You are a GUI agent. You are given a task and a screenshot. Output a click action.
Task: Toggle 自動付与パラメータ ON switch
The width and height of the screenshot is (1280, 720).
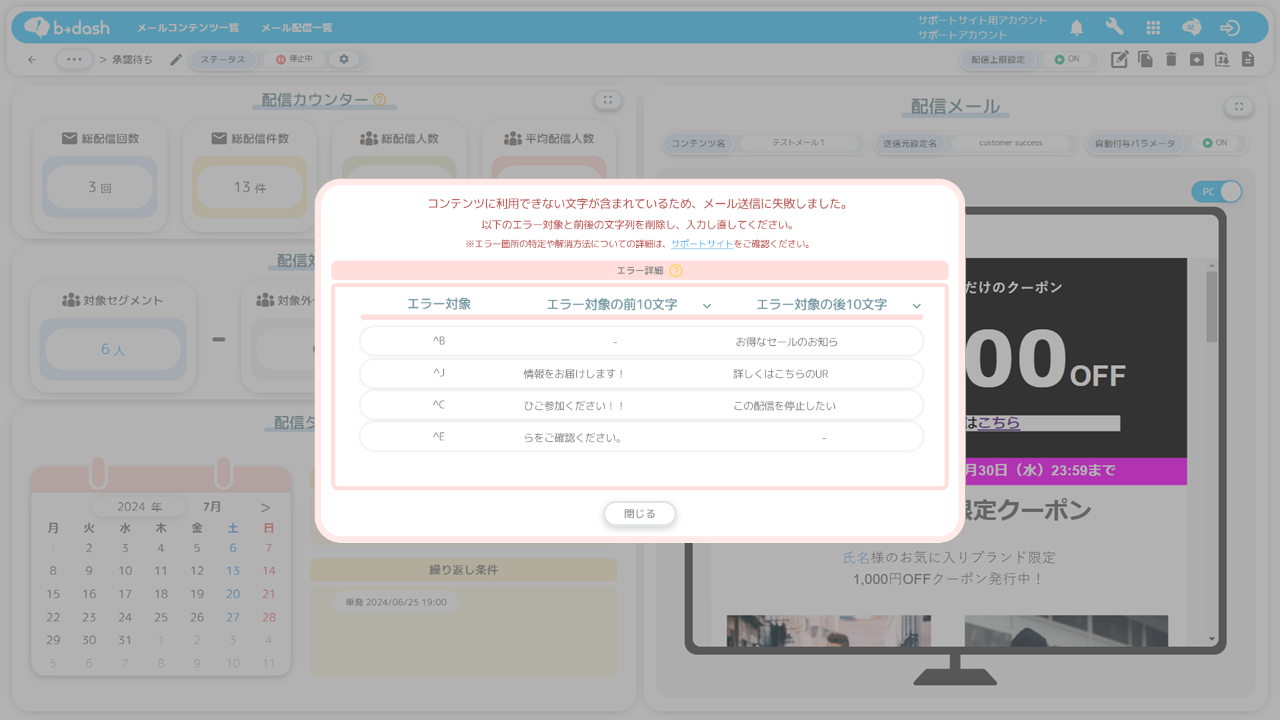coord(1215,143)
